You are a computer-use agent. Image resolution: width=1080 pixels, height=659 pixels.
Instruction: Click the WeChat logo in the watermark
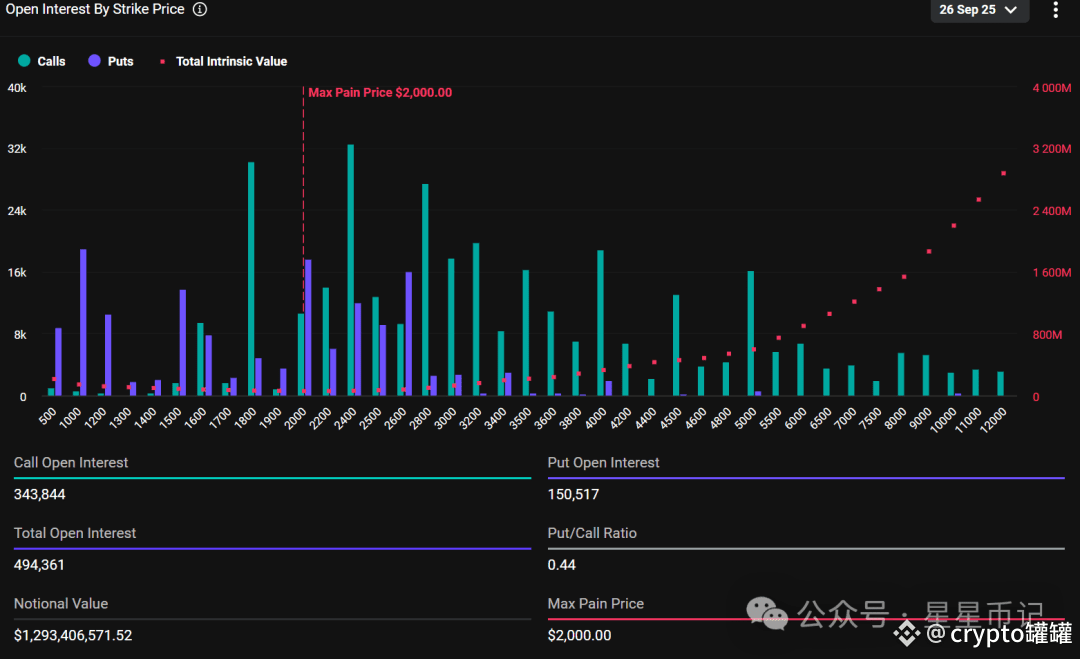click(768, 613)
